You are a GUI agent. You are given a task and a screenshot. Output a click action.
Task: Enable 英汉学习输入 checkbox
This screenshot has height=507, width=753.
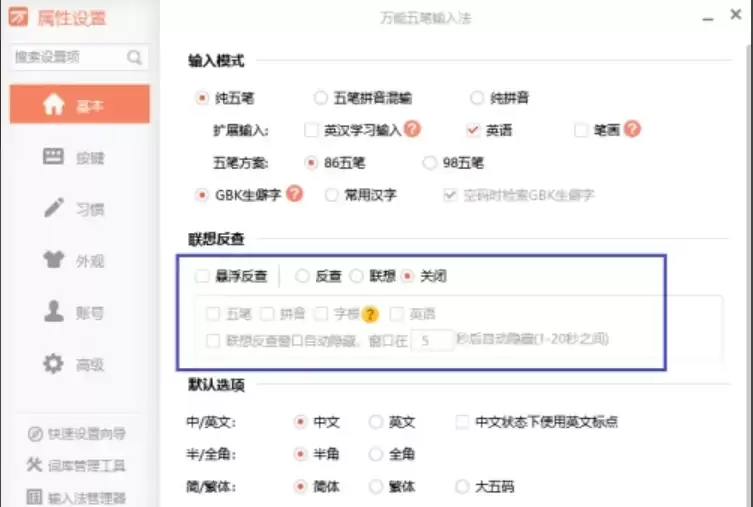[311, 130]
